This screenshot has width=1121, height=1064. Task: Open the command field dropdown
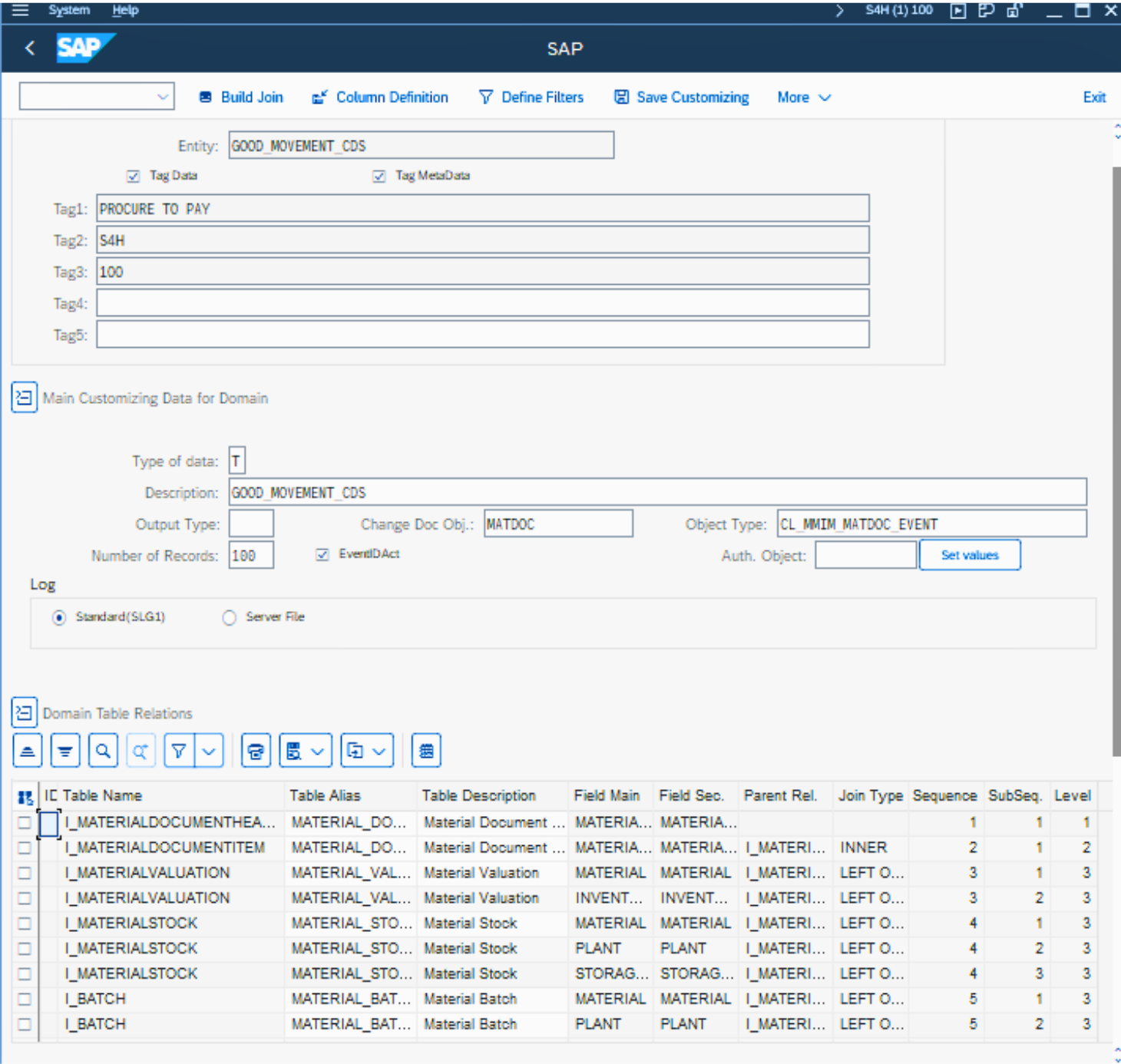pos(162,97)
